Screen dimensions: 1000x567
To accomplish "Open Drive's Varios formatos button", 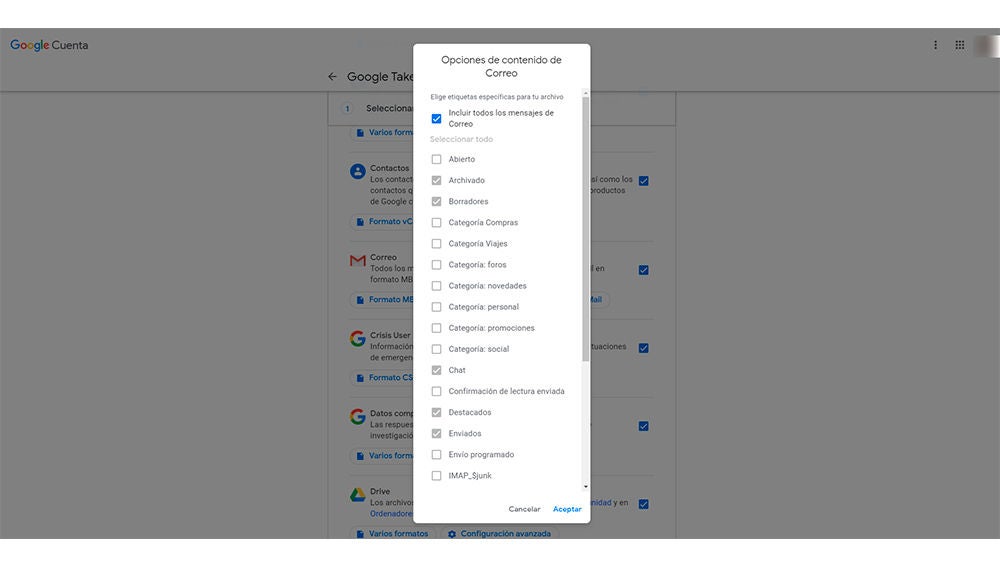I will (x=392, y=534).
